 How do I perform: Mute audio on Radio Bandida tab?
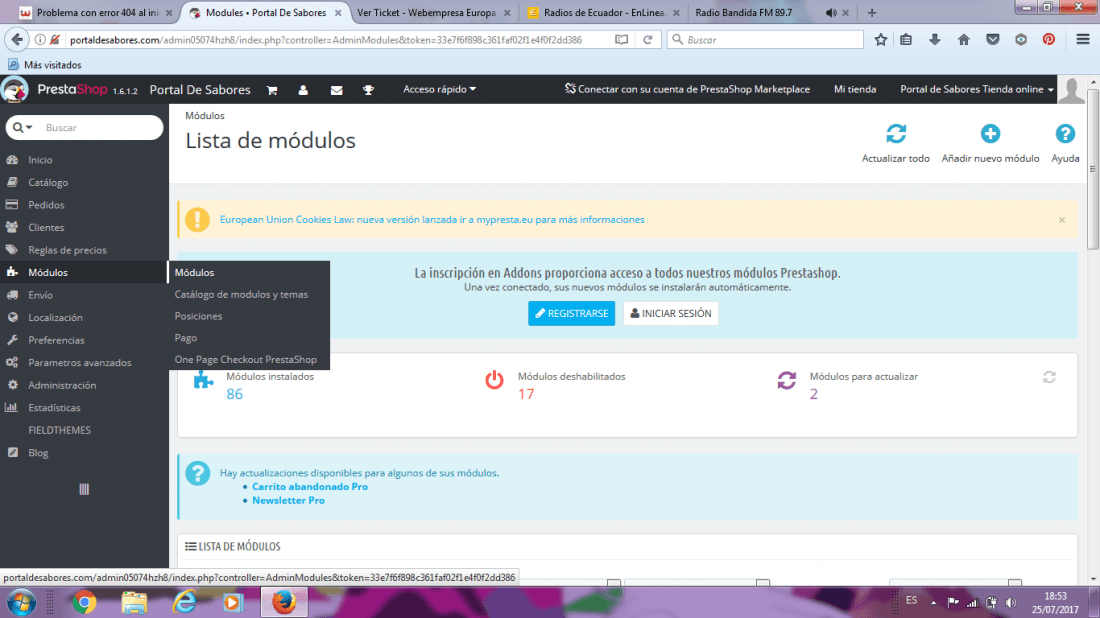(831, 13)
